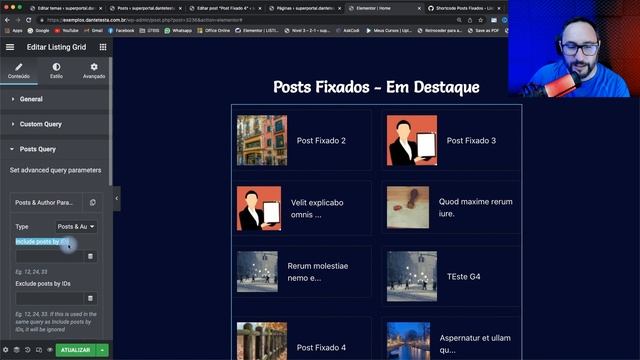This screenshot has width=640, height=360.
Task: Click the TEste G4 title
Action: click(x=464, y=277)
